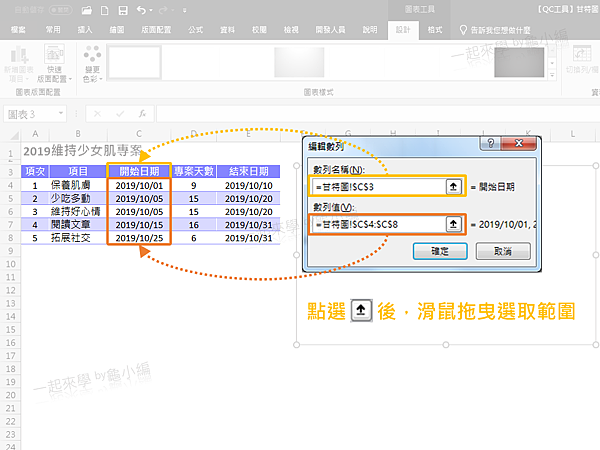
Task: Click new document icon in quick access toolbar
Action: pos(104,10)
